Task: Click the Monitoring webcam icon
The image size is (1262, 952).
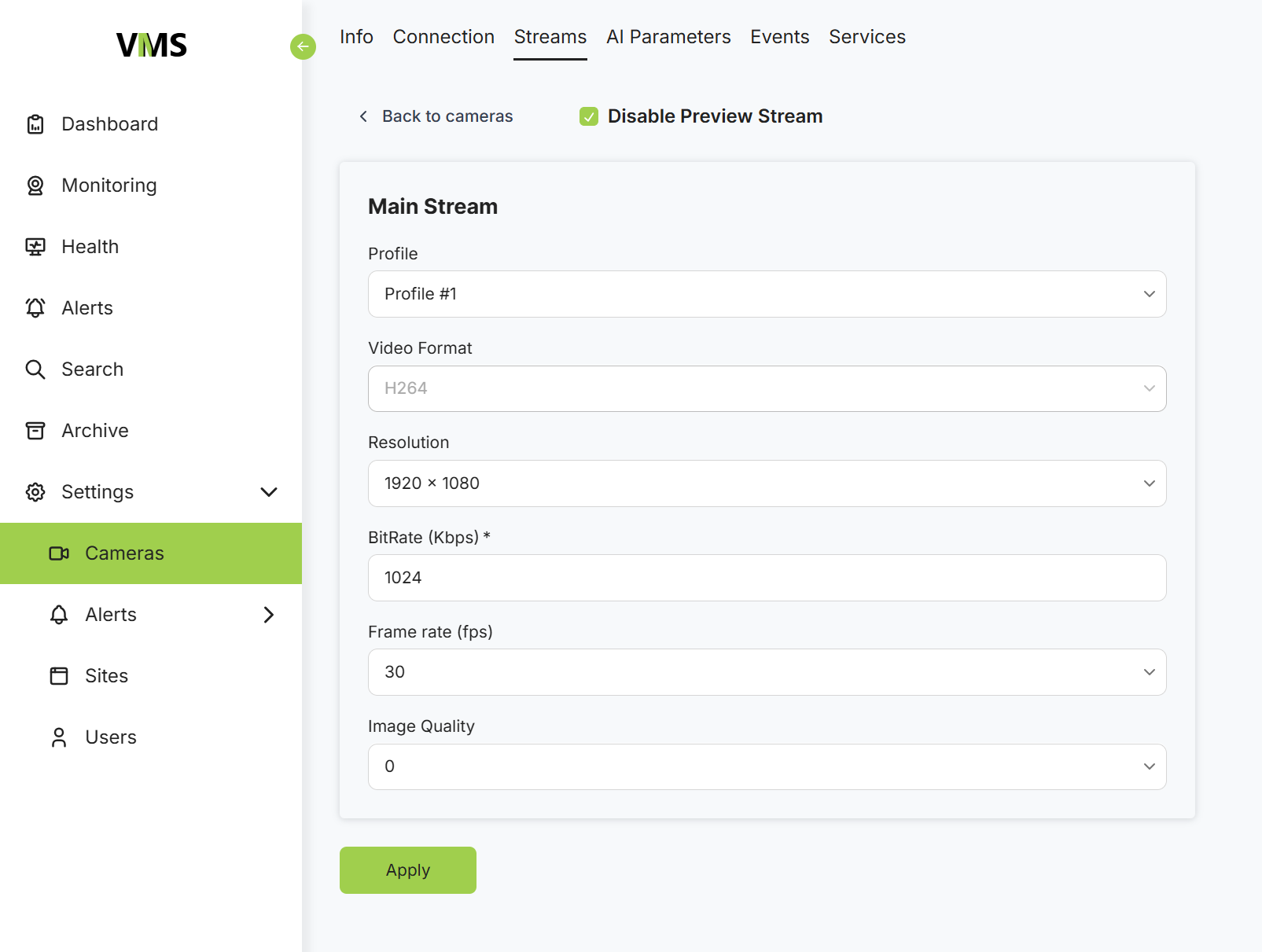Action: [x=35, y=186]
